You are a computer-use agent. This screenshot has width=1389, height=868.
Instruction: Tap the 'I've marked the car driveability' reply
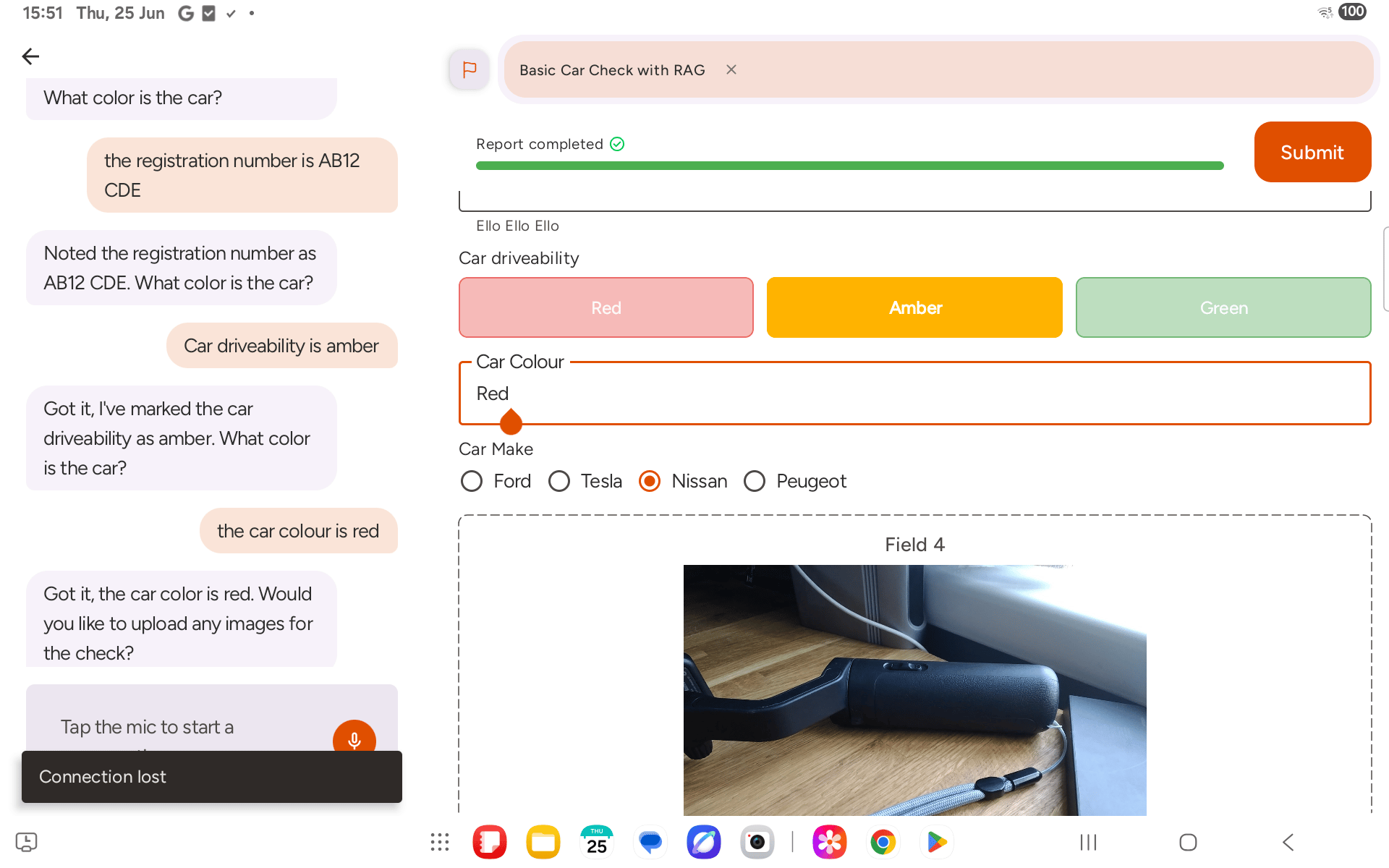click(x=182, y=438)
